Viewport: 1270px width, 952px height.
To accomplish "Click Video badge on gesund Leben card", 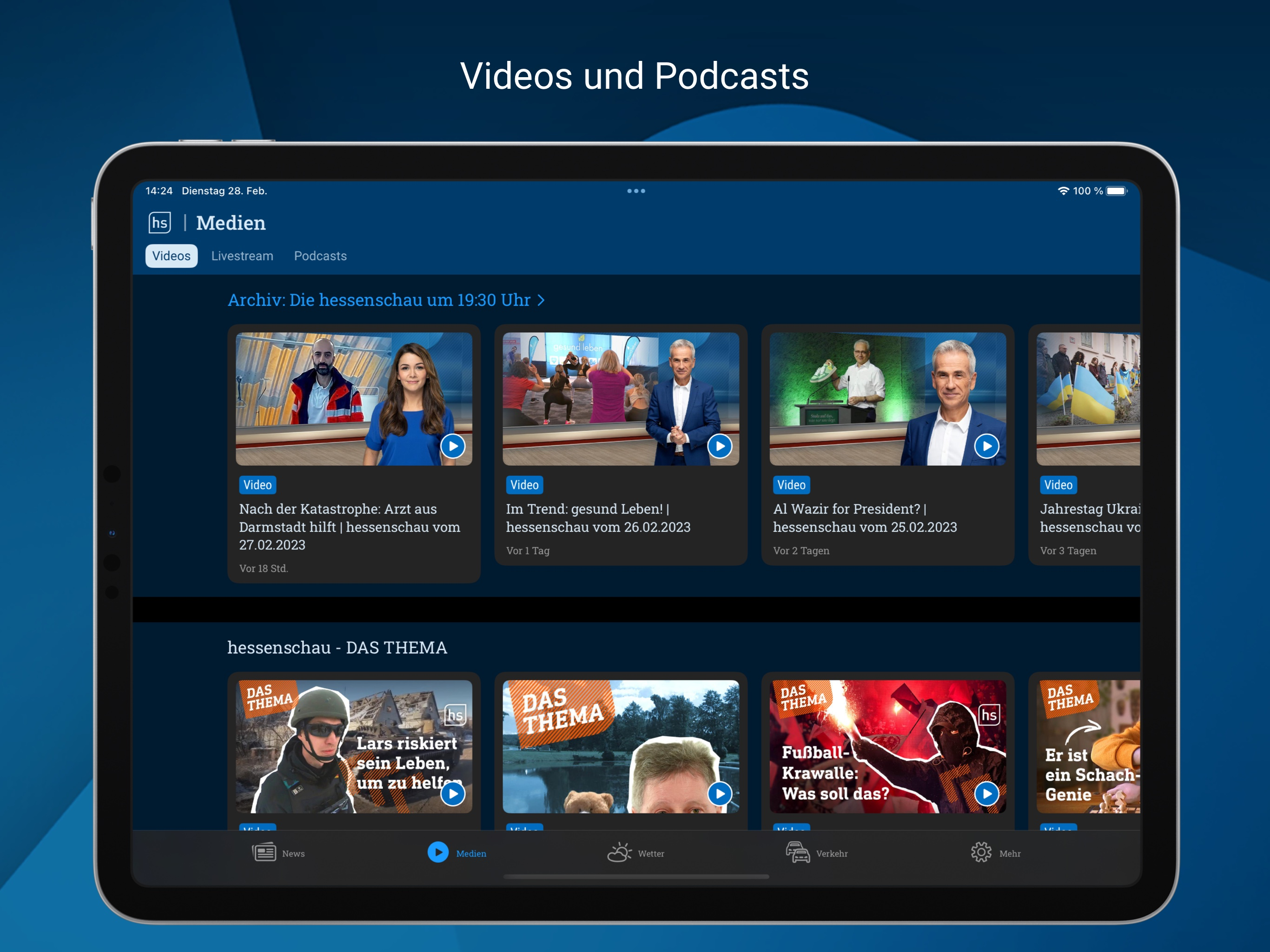I will click(524, 485).
